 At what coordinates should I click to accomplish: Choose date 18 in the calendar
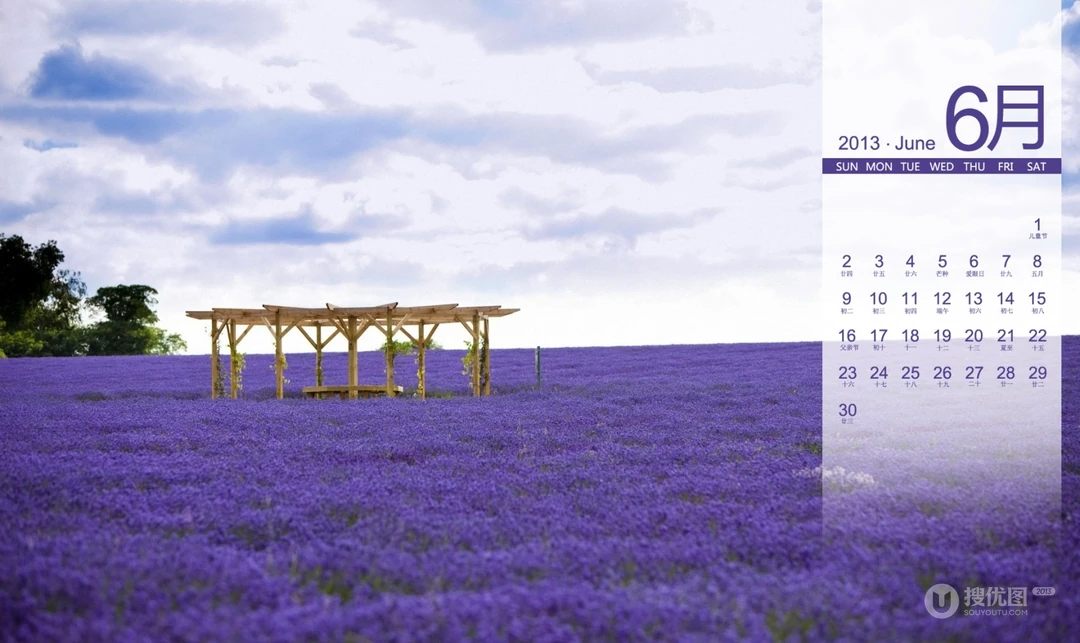click(910, 339)
